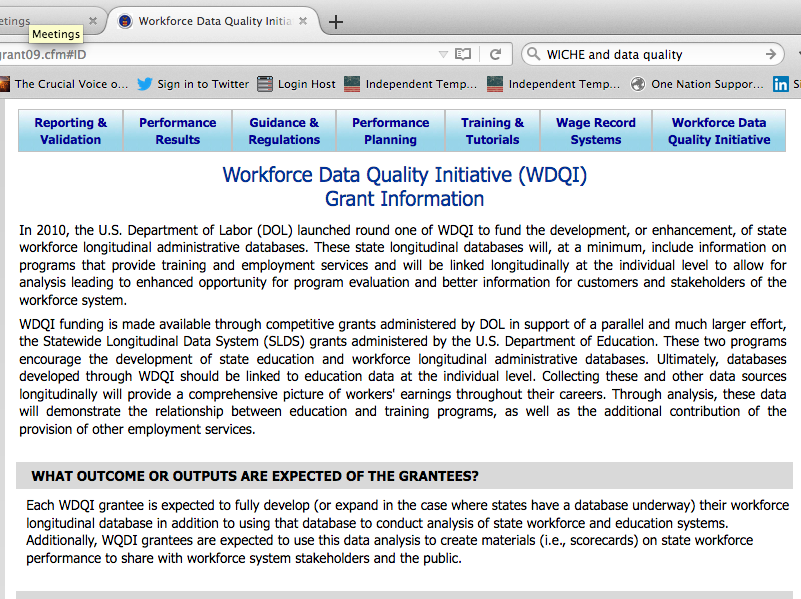Close the Meetings tab
Screen dimensions: 801x599
coord(92,21)
